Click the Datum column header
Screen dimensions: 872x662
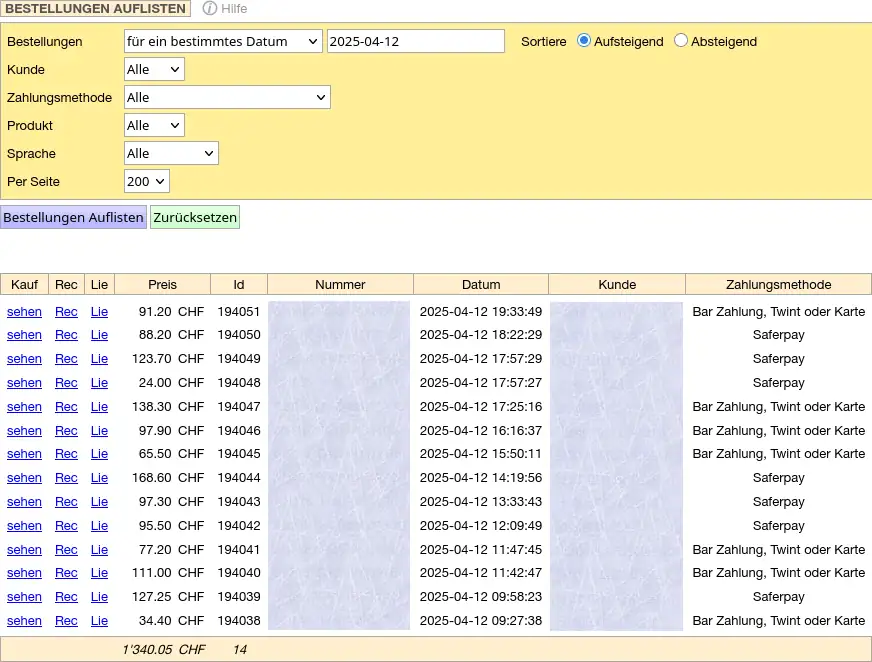481,284
